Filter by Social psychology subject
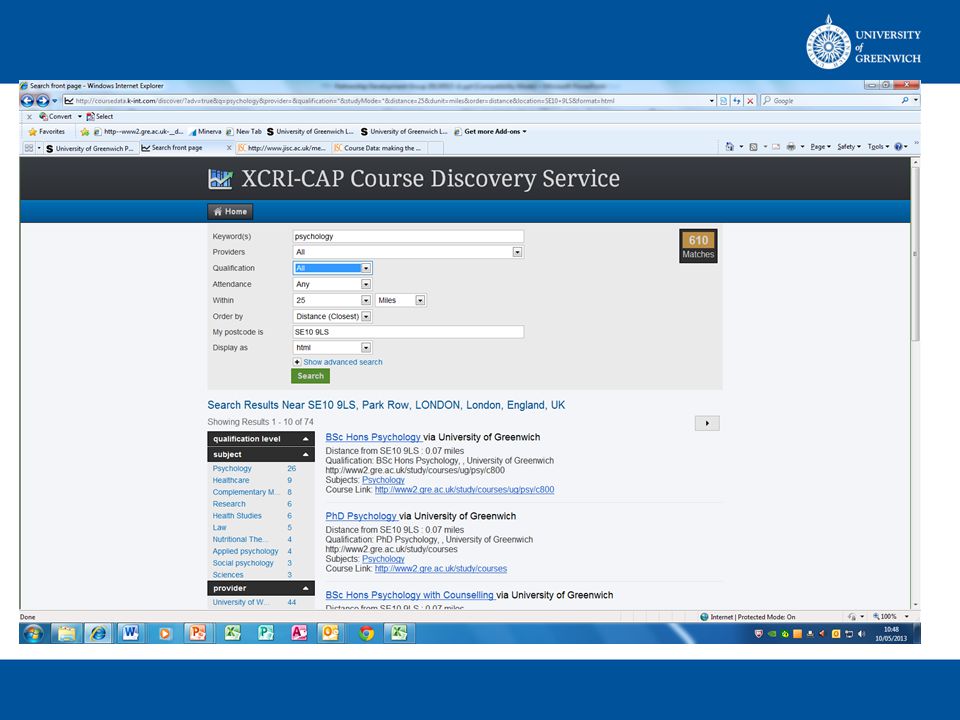Screen dimensions: 960x720 pos(243,563)
